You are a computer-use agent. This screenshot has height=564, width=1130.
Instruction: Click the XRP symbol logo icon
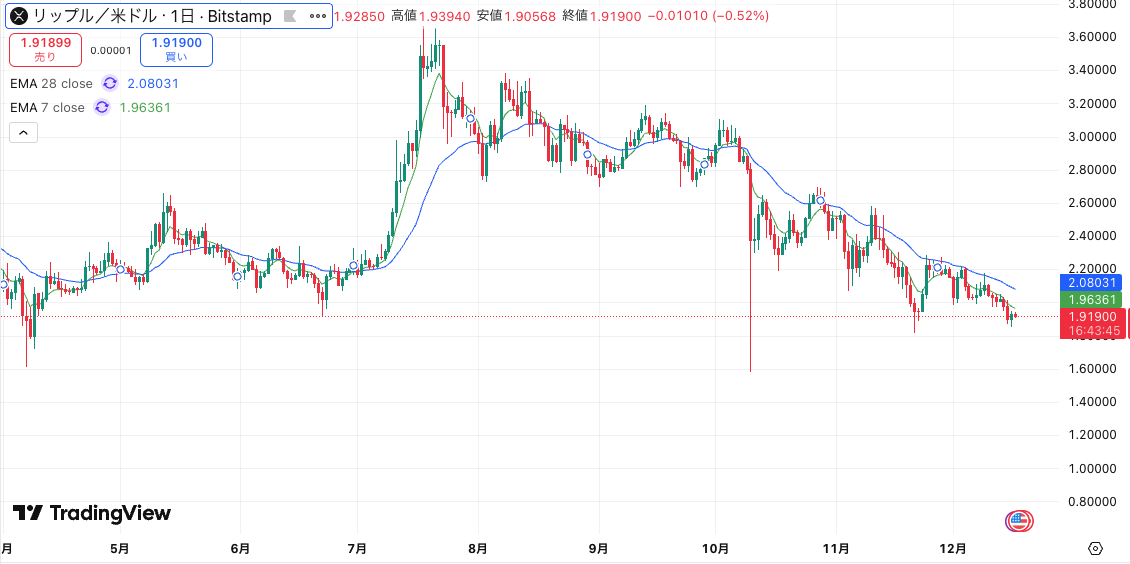tap(18, 16)
